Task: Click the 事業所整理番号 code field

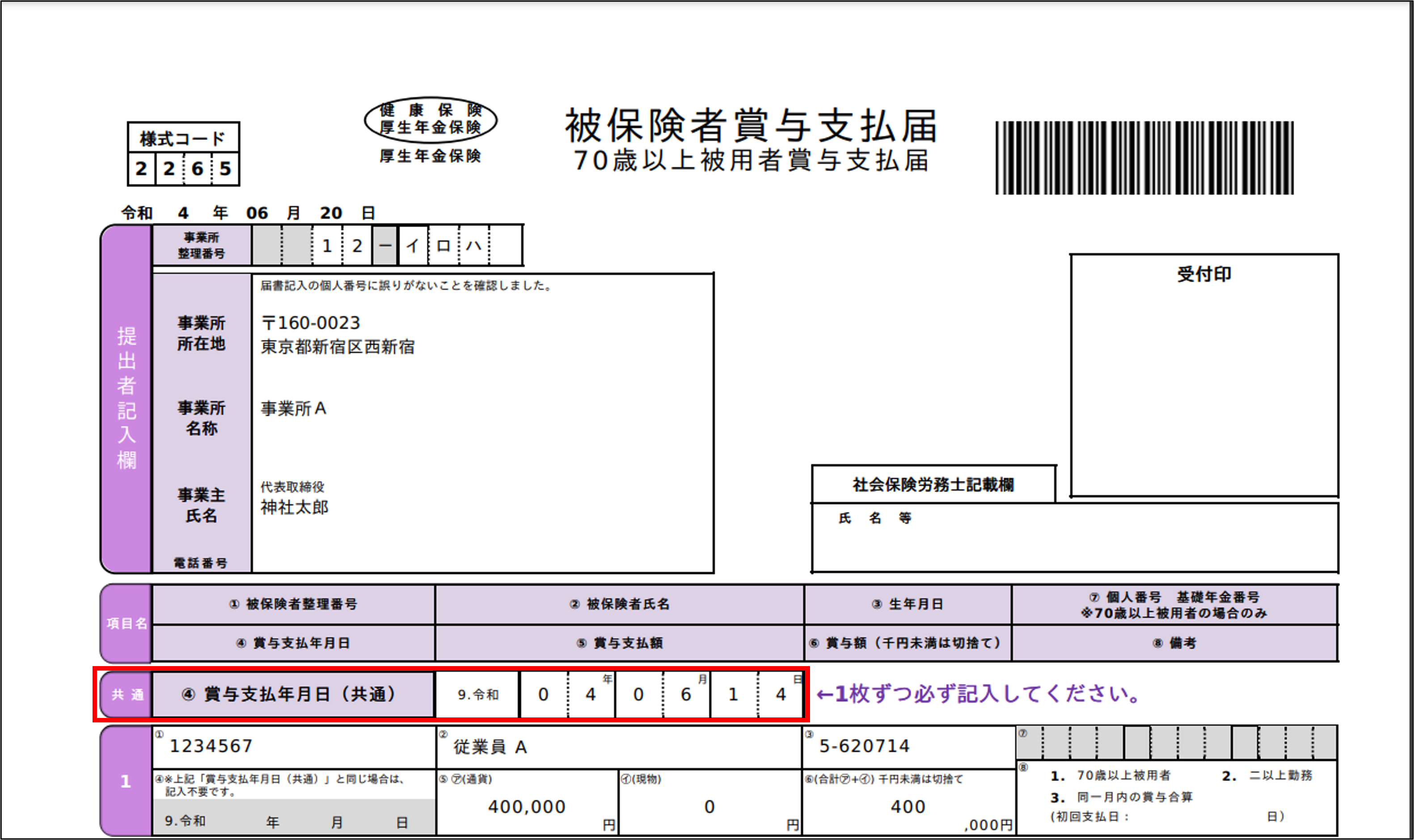Action: coord(387,246)
